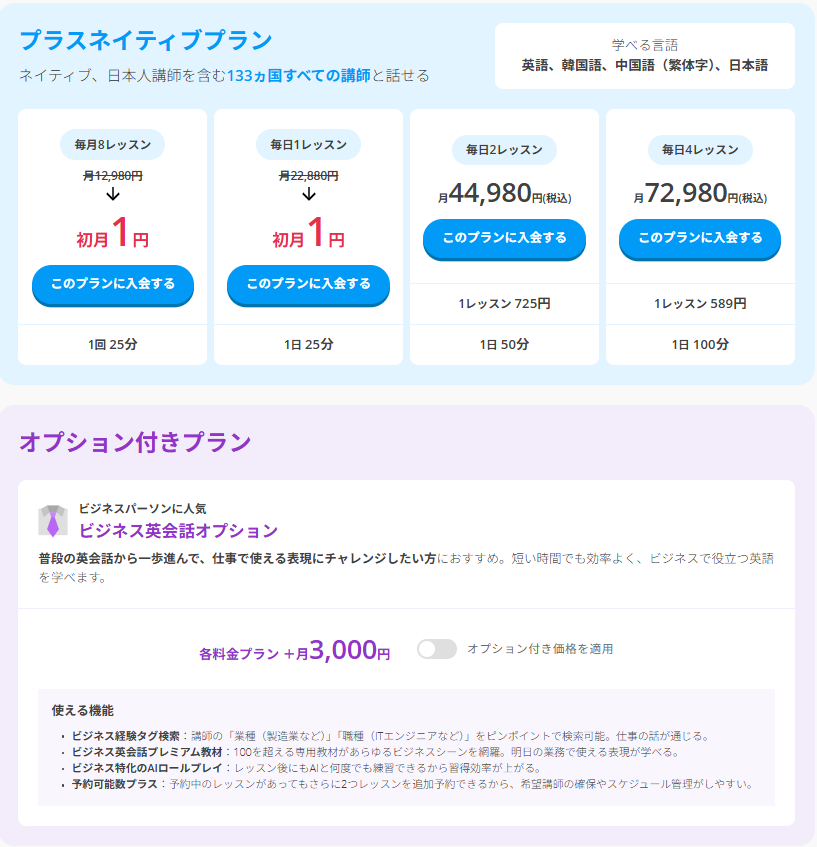Toggle the オプション付き価格を適用 switch
The height and width of the screenshot is (847, 817).
click(x=437, y=649)
